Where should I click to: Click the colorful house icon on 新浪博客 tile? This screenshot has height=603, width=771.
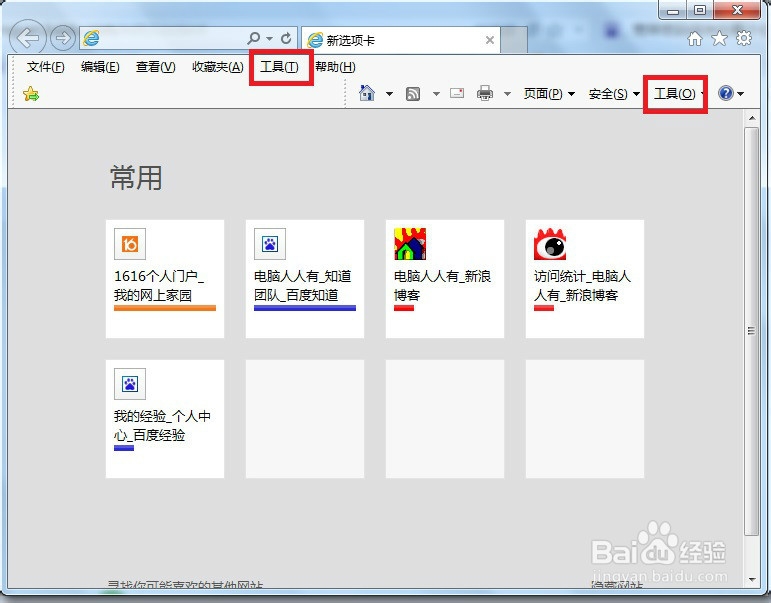click(x=410, y=244)
